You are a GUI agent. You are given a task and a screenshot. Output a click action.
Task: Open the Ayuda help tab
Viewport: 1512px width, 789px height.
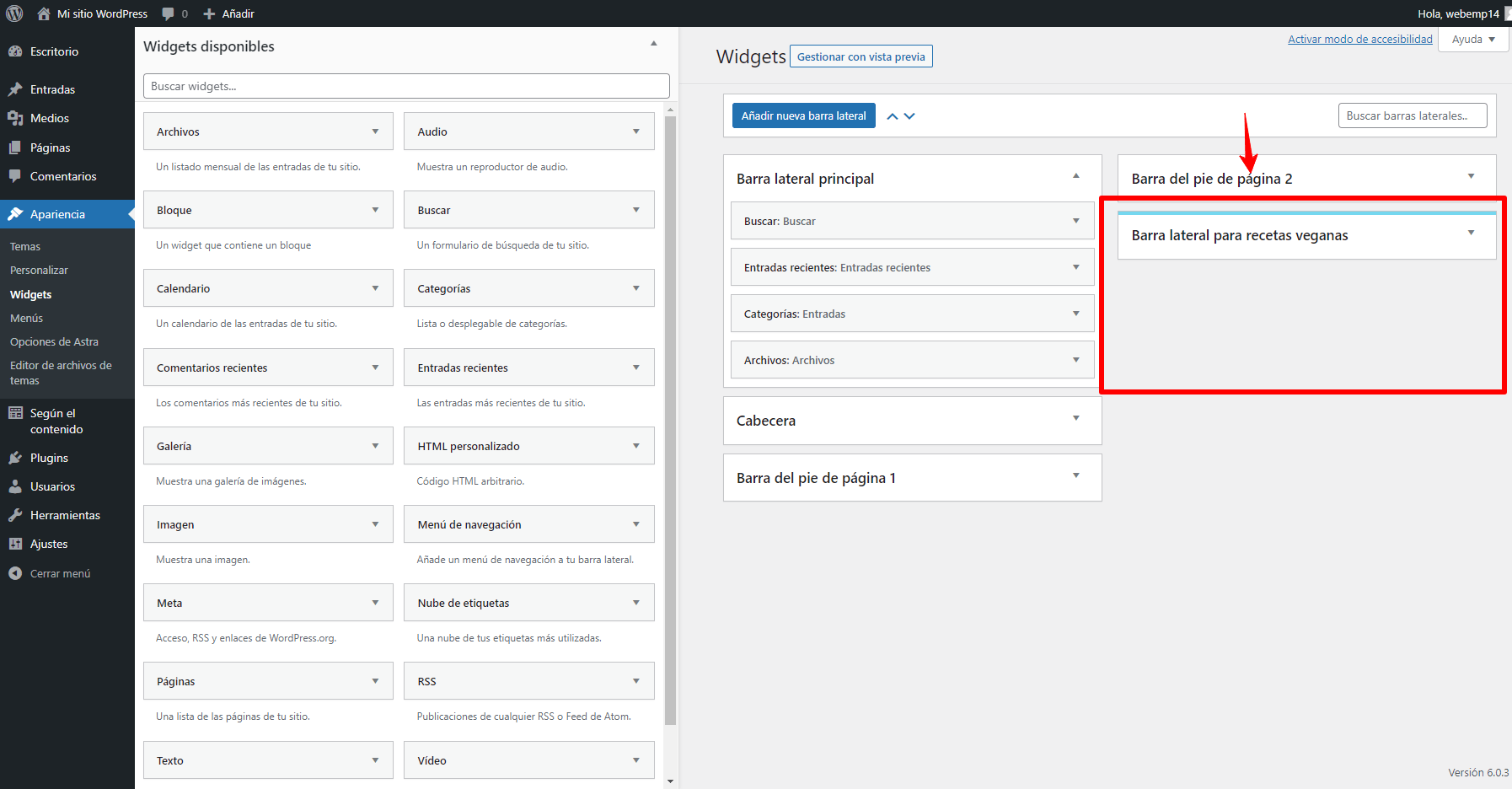pos(1473,40)
